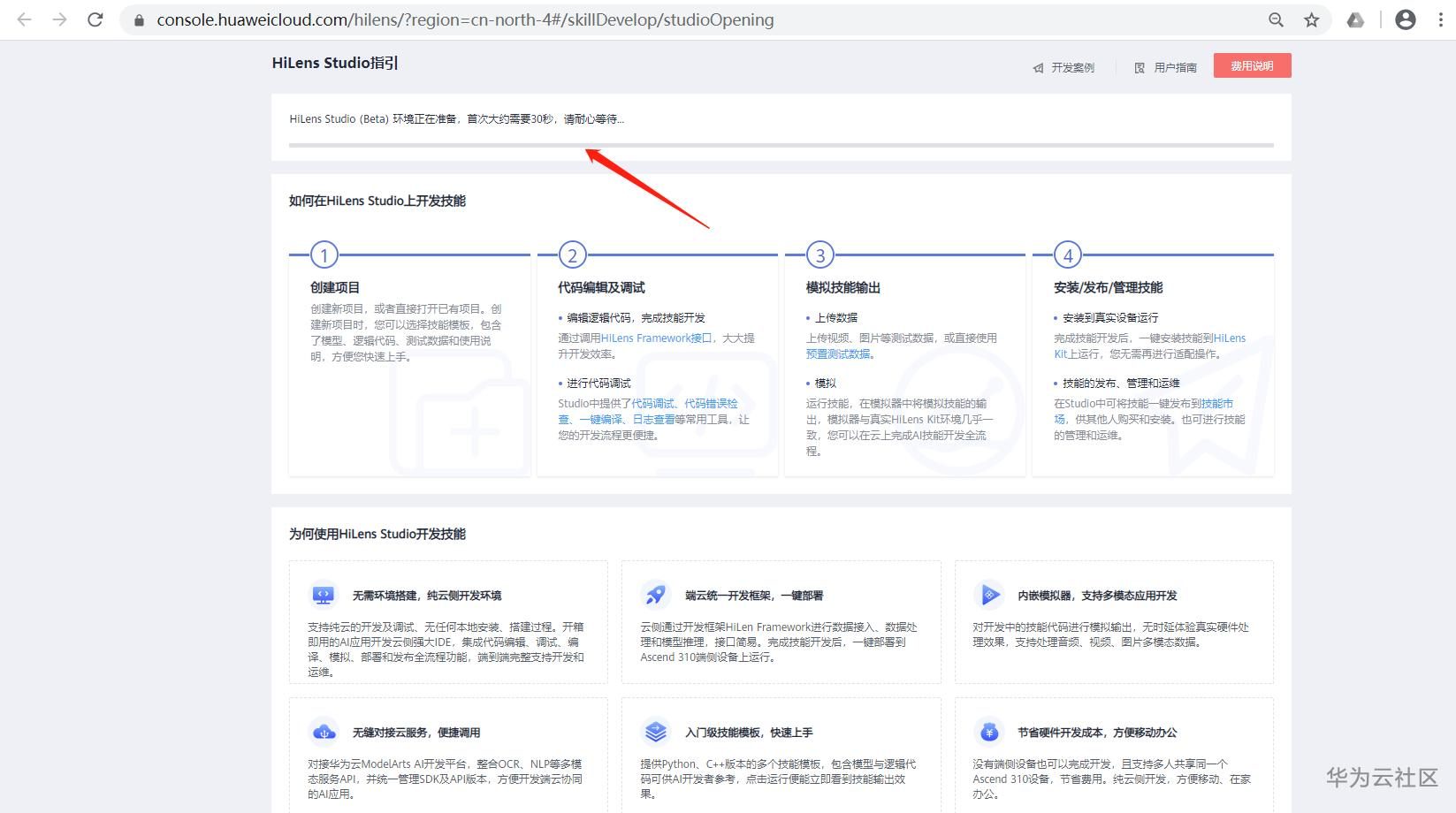This screenshot has height=813, width=1456.
Task: Follow the HiLens Framework接口 link
Action: coord(657,338)
